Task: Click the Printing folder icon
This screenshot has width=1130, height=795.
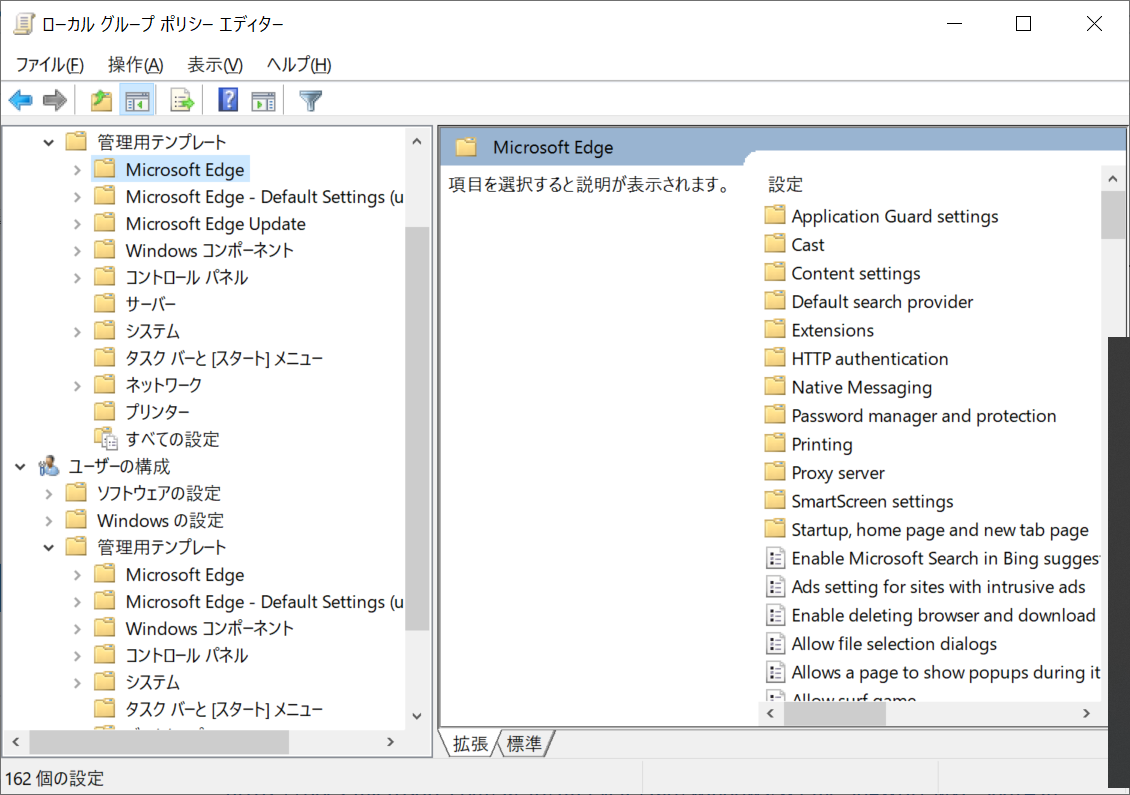Action: click(775, 444)
